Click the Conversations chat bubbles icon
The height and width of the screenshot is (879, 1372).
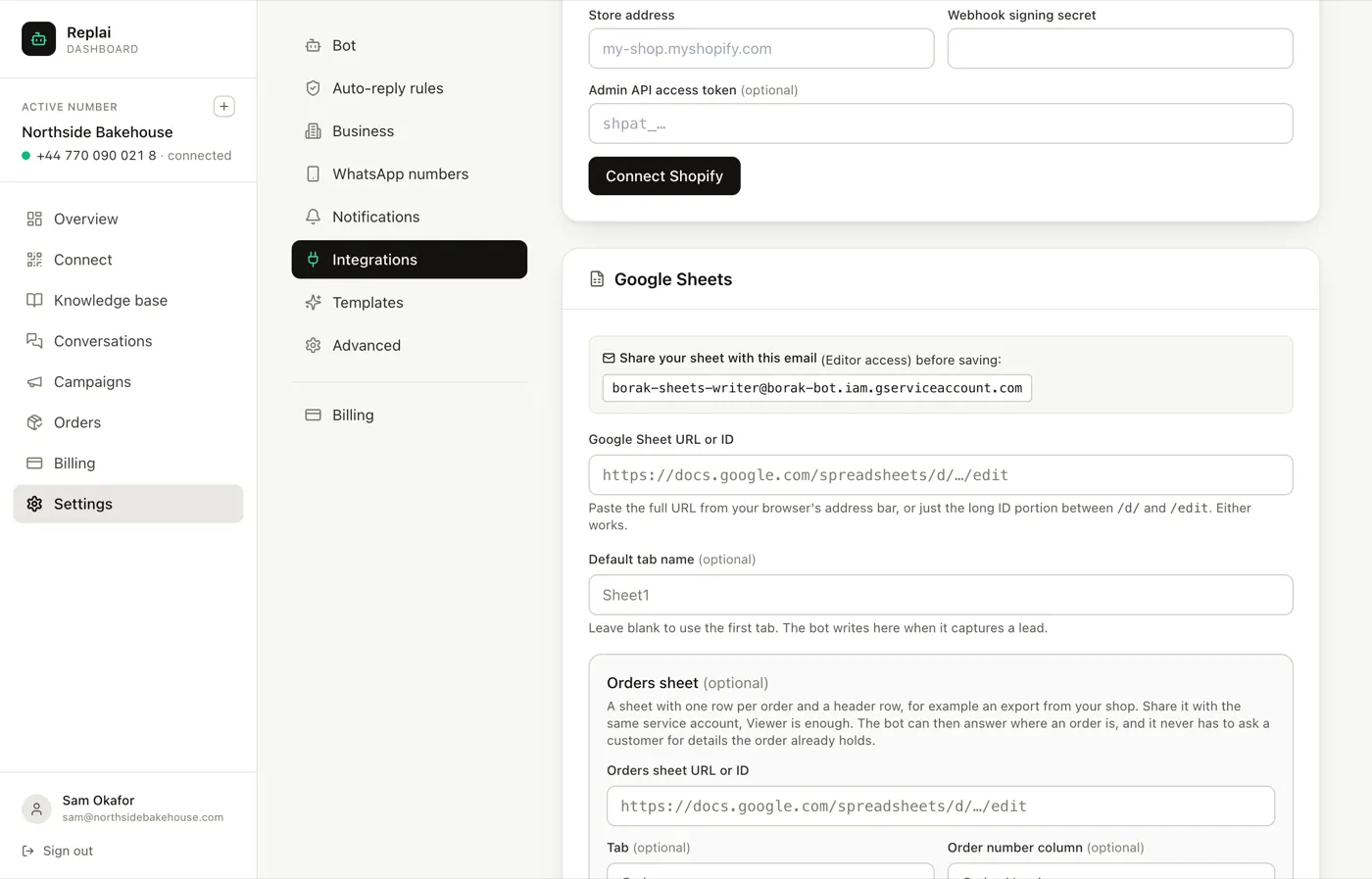(34, 341)
